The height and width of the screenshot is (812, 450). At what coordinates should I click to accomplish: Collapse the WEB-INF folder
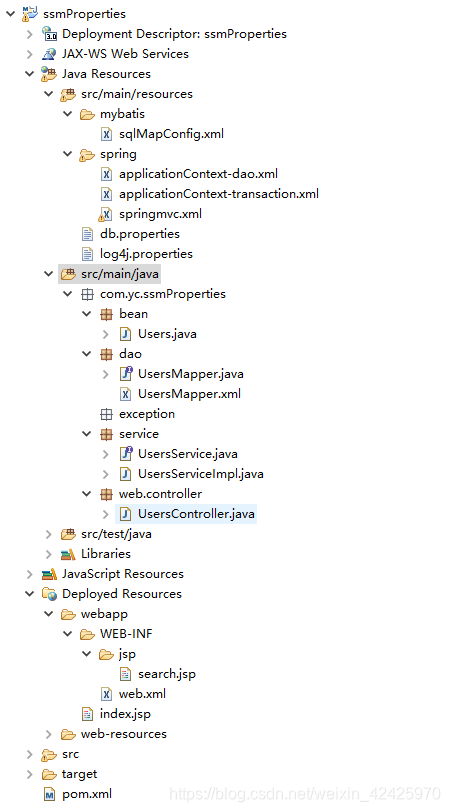click(x=68, y=634)
